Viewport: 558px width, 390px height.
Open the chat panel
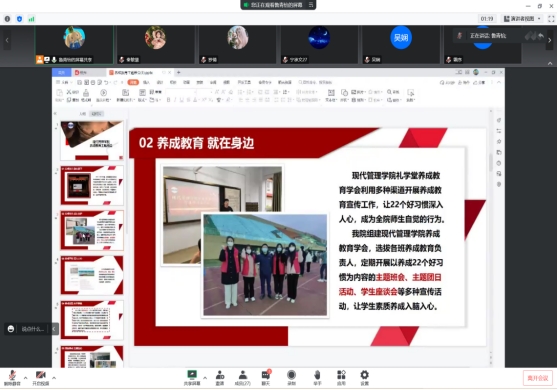266,378
